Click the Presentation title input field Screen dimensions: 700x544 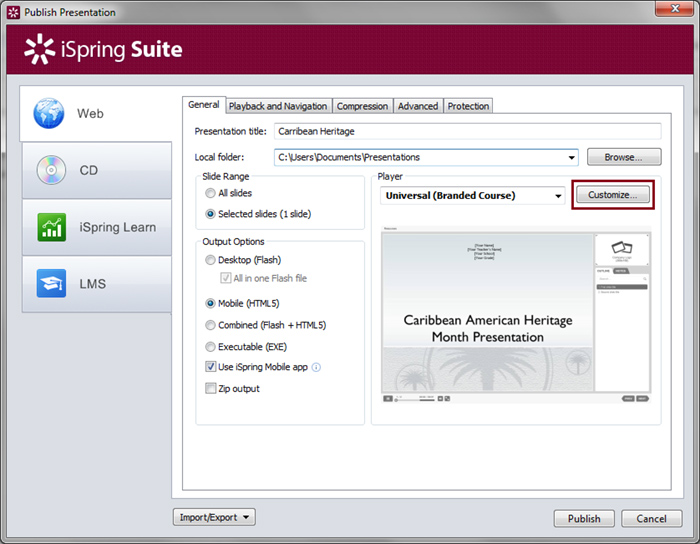tap(467, 131)
